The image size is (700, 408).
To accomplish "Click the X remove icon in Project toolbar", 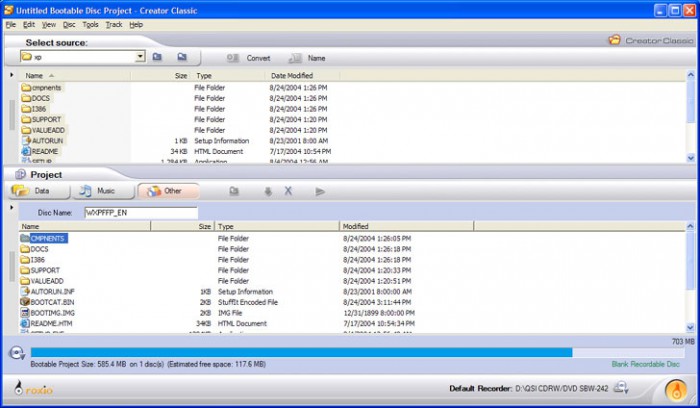I will [288, 191].
